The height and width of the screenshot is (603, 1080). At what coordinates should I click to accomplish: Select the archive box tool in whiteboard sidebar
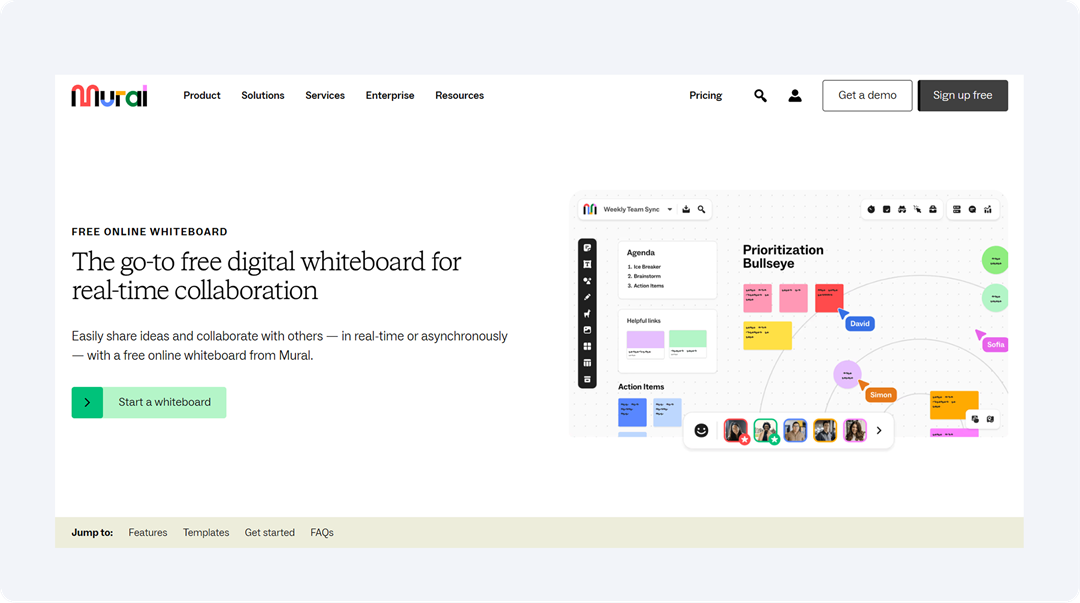[588, 380]
